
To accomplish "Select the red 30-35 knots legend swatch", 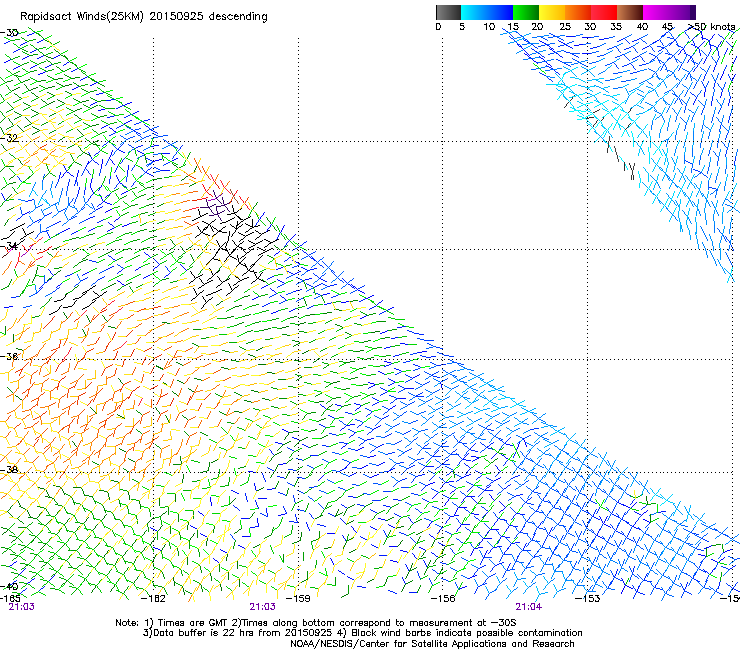I will [604, 12].
